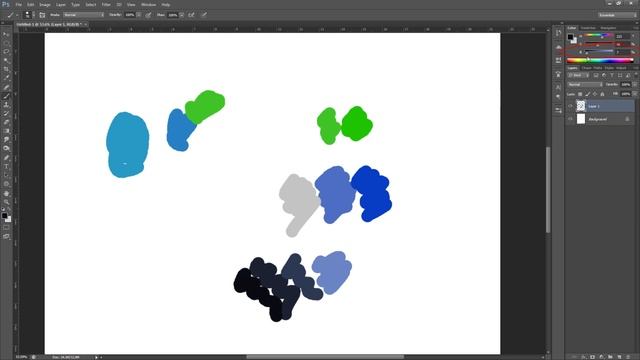Switch to the Channels tab
This screenshot has height=360, width=640.
tap(587, 68)
